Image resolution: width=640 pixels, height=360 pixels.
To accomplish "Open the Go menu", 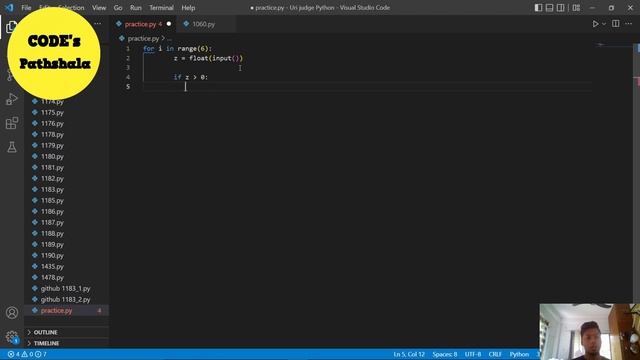I will [118, 8].
